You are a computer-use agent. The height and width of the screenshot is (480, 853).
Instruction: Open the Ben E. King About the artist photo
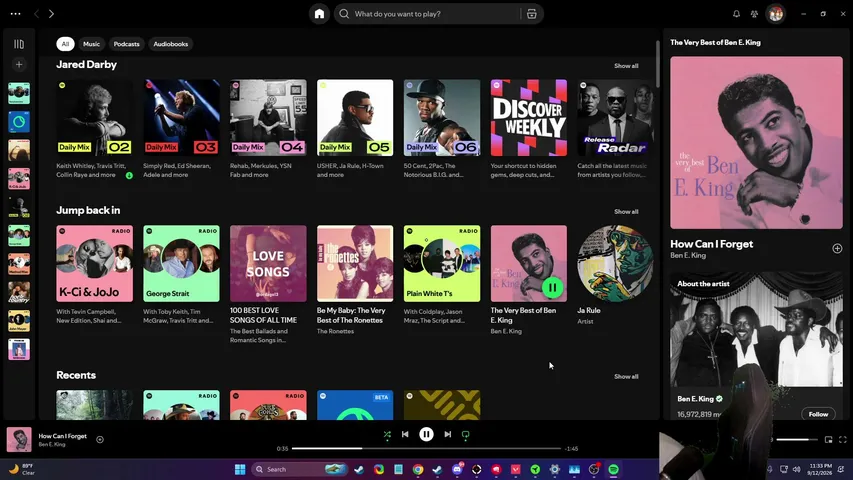pyautogui.click(x=757, y=329)
